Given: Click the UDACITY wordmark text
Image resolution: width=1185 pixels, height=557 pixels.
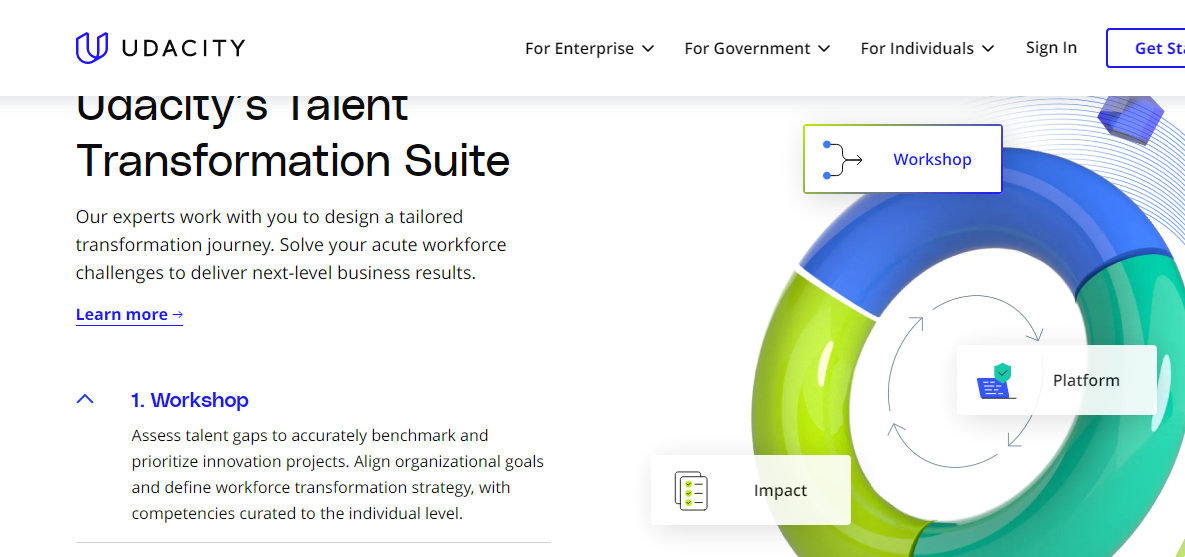Looking at the screenshot, I should click(184, 48).
